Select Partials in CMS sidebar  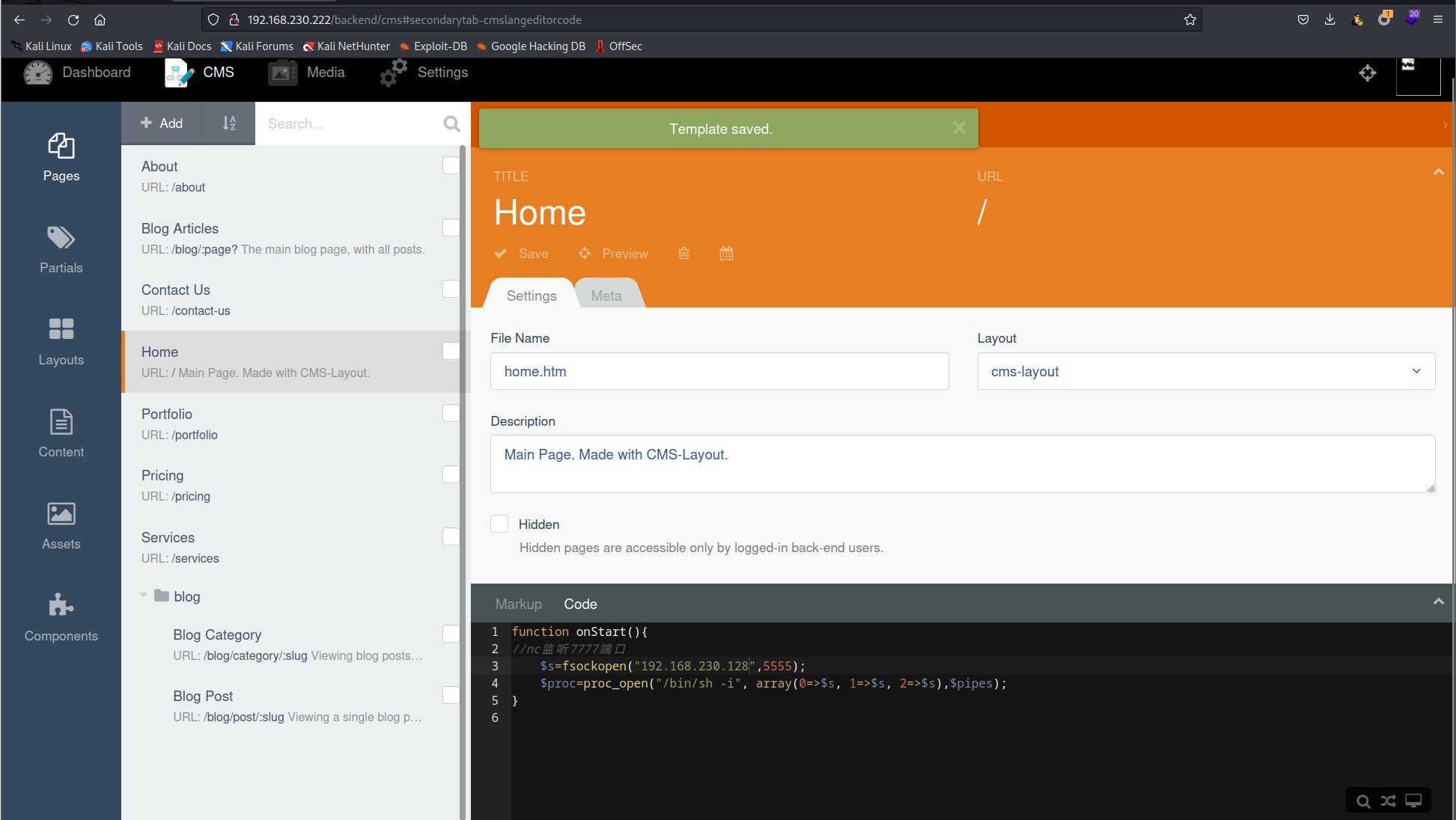coord(61,250)
